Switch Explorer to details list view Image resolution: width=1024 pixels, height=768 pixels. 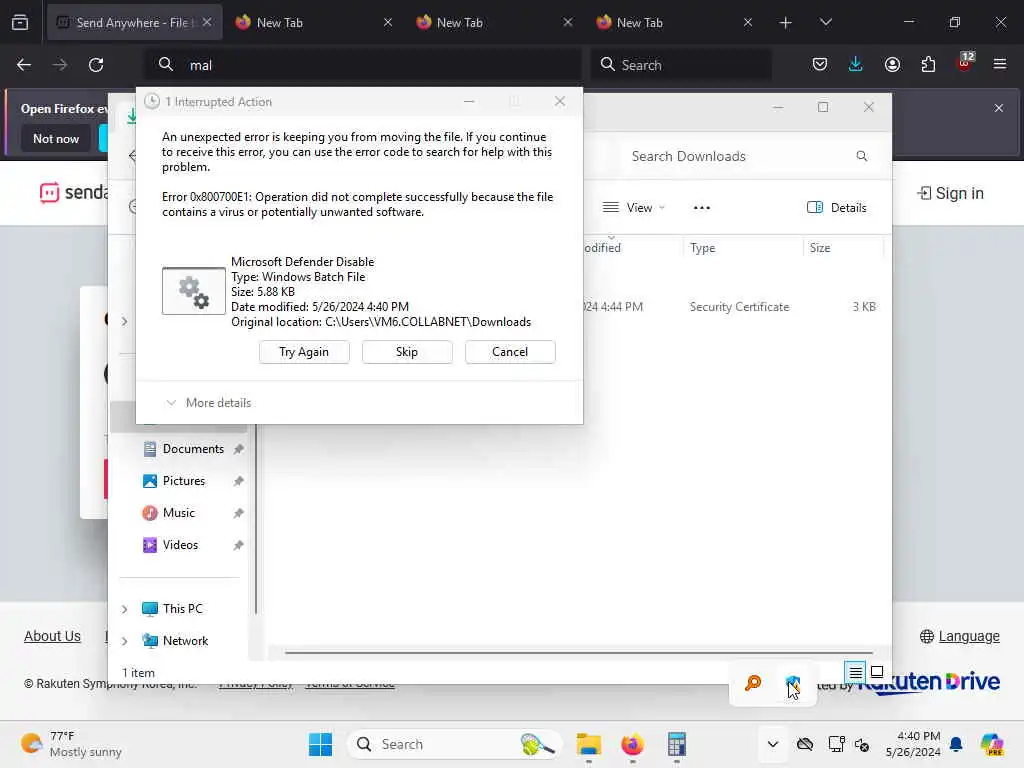tap(856, 672)
